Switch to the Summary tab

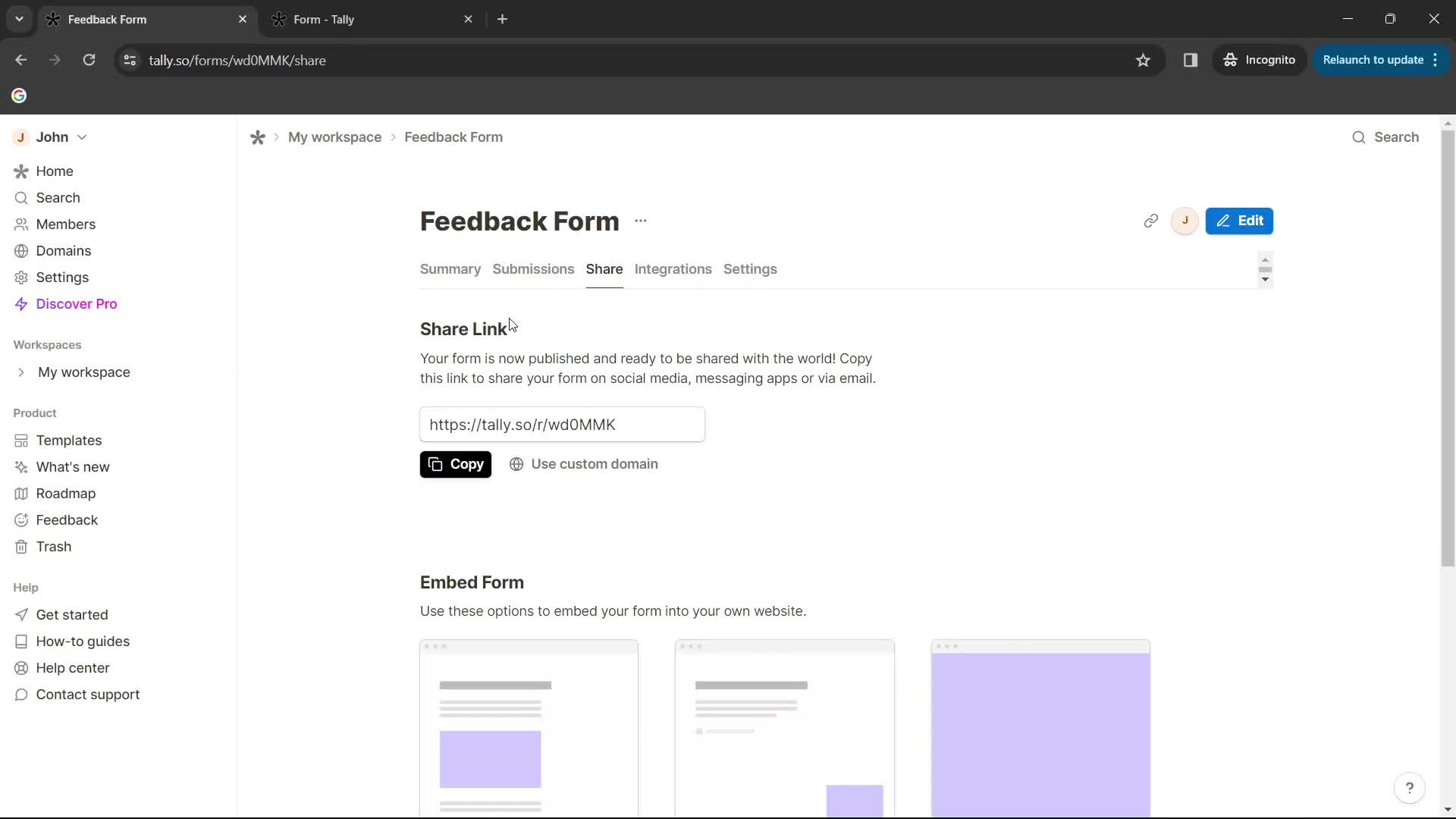pos(449,269)
